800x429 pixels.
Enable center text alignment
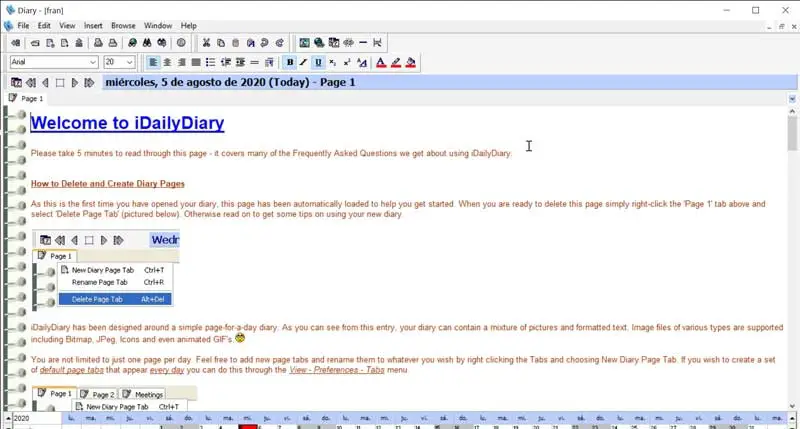click(167, 62)
